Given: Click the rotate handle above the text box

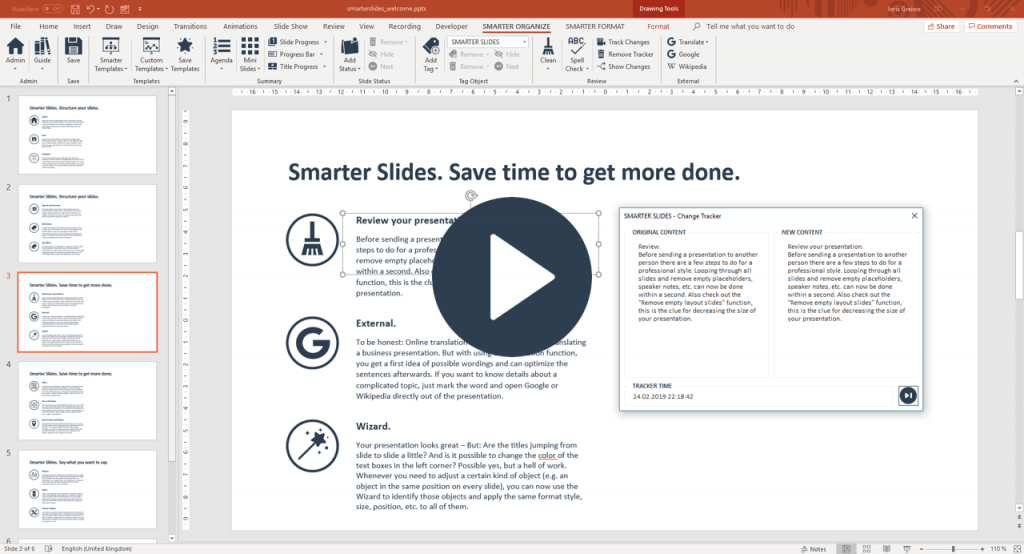Looking at the screenshot, I should tap(471, 195).
